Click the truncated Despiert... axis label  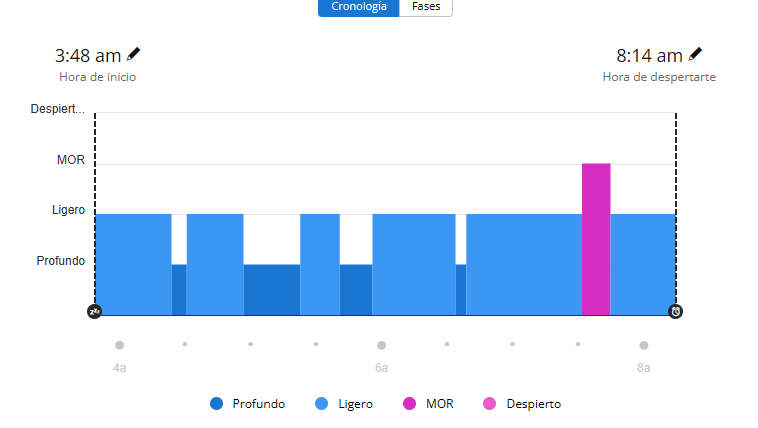click(58, 109)
